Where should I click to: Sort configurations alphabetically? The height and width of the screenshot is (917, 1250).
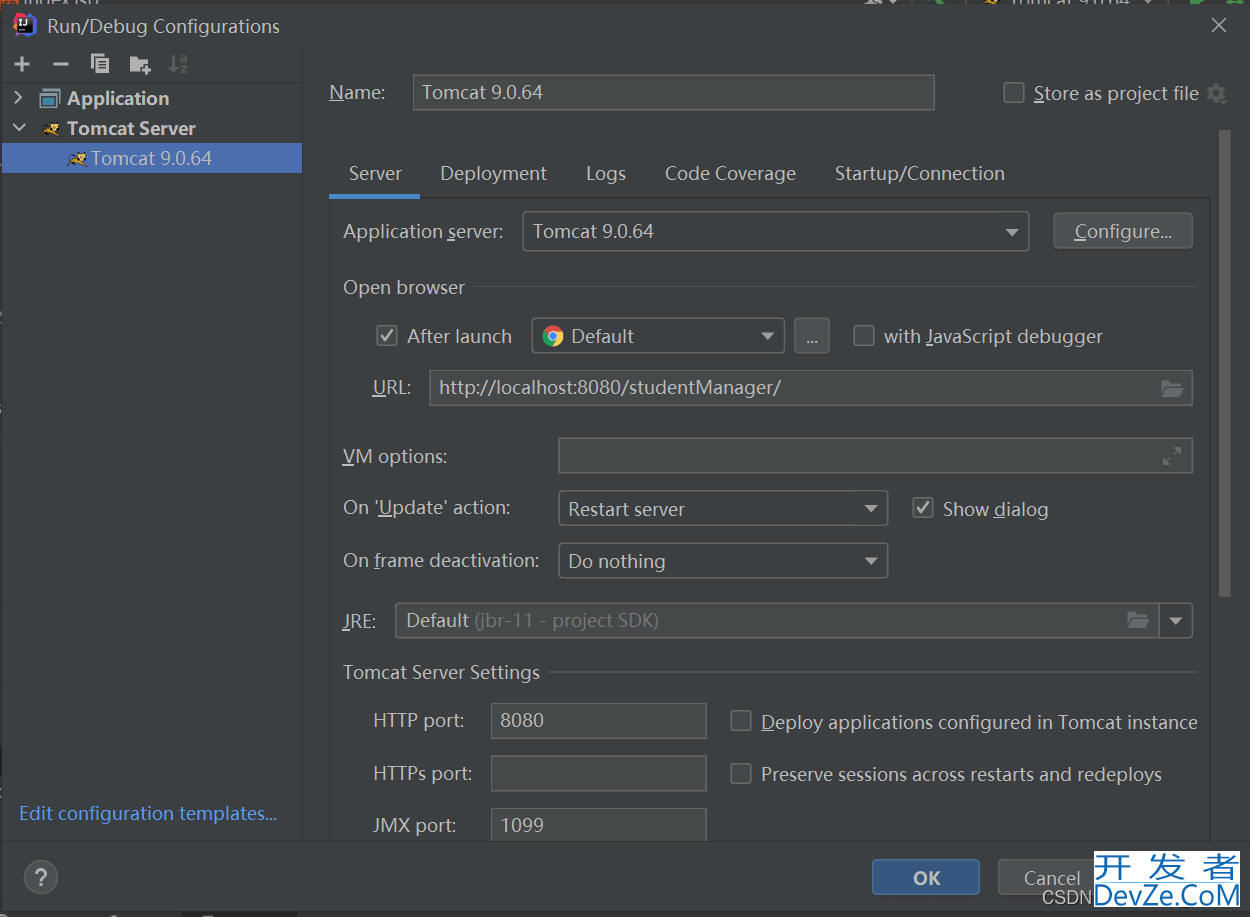(x=178, y=64)
